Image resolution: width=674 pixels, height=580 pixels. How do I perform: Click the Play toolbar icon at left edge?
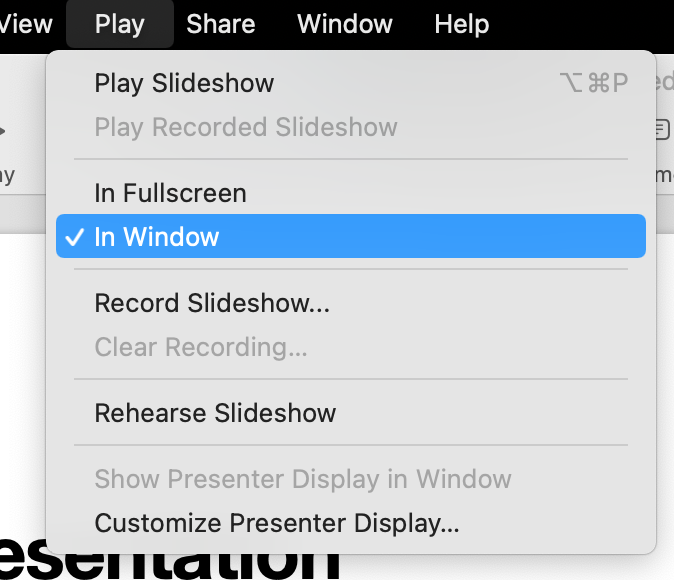pyautogui.click(x=4, y=131)
